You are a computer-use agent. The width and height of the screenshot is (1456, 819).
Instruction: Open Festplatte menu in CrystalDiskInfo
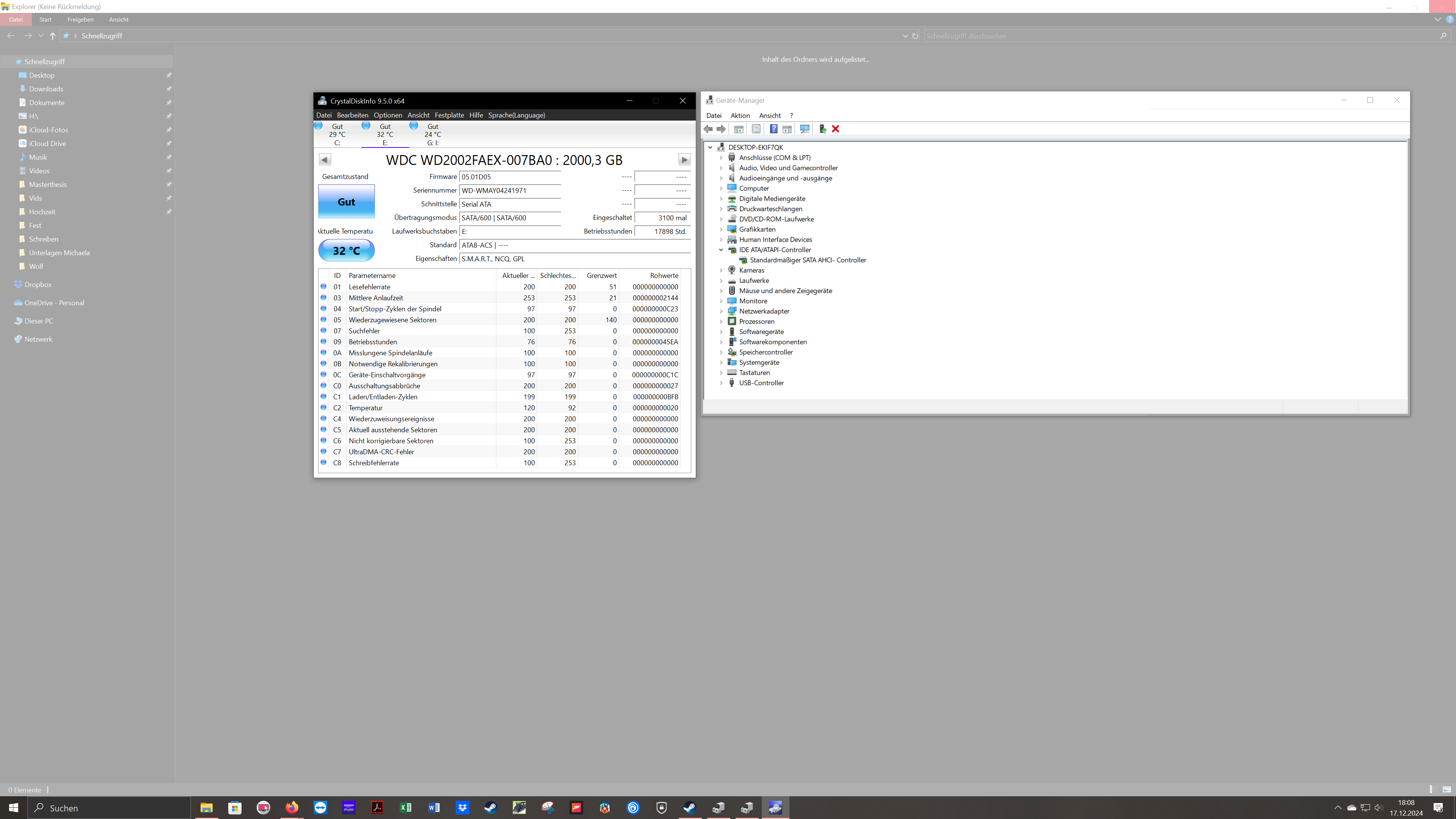[x=449, y=115]
